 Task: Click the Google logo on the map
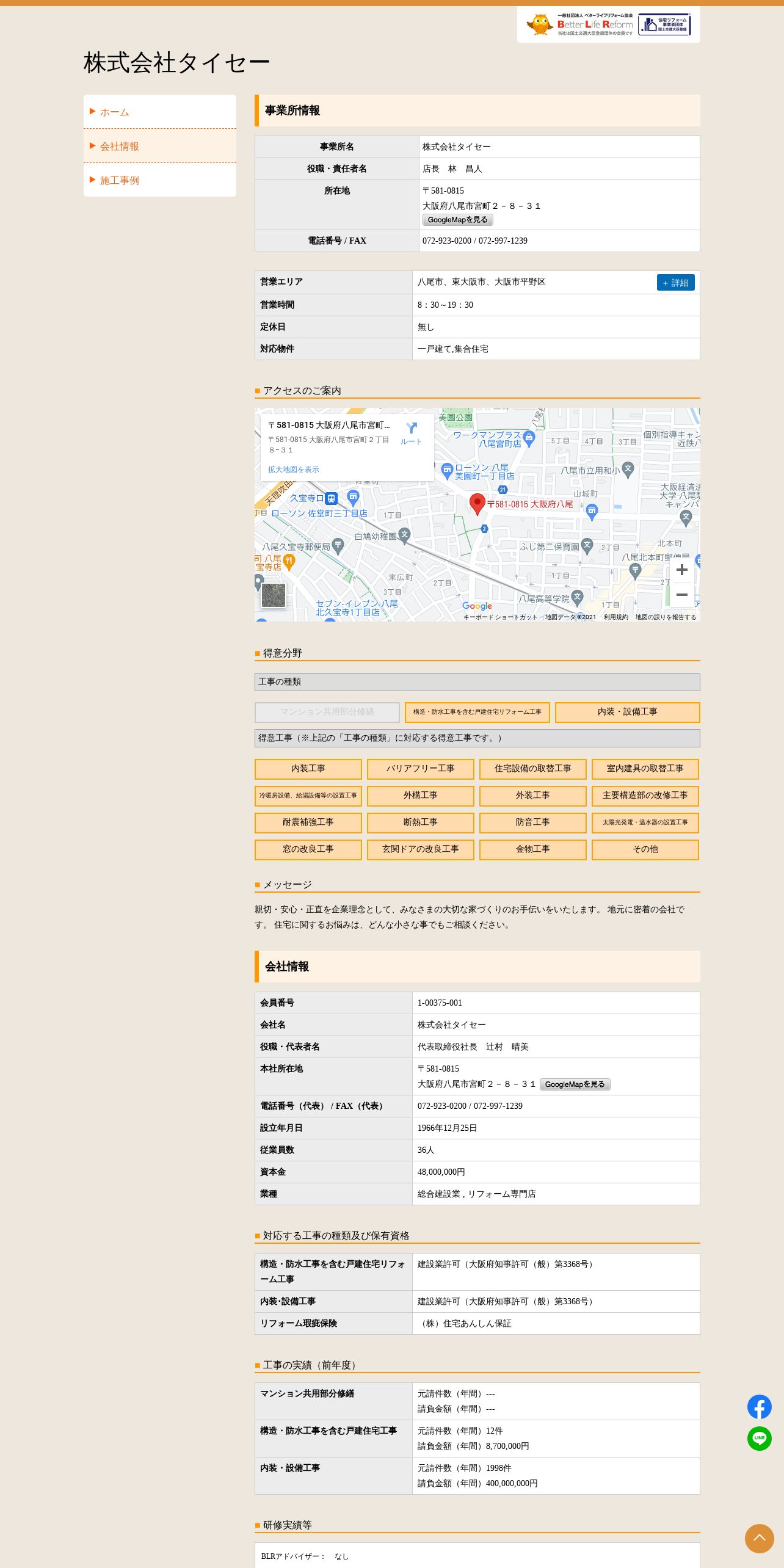477,606
